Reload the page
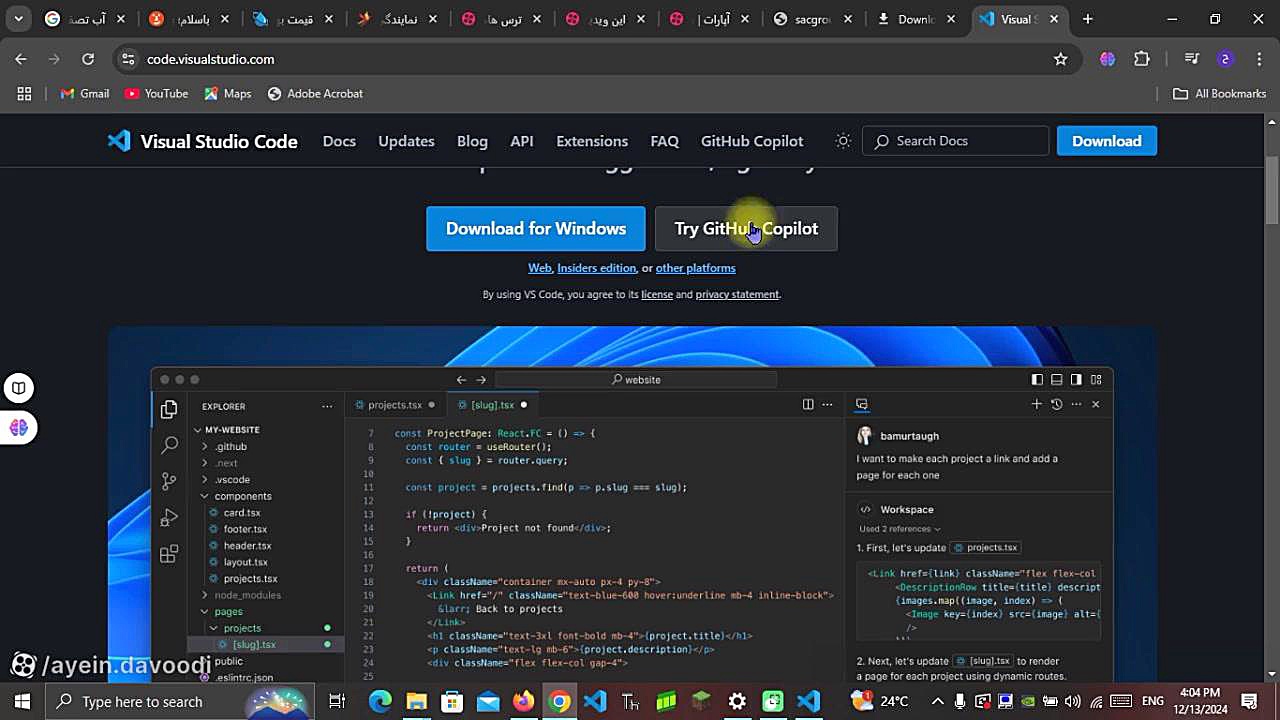The width and height of the screenshot is (1280, 720). (88, 59)
